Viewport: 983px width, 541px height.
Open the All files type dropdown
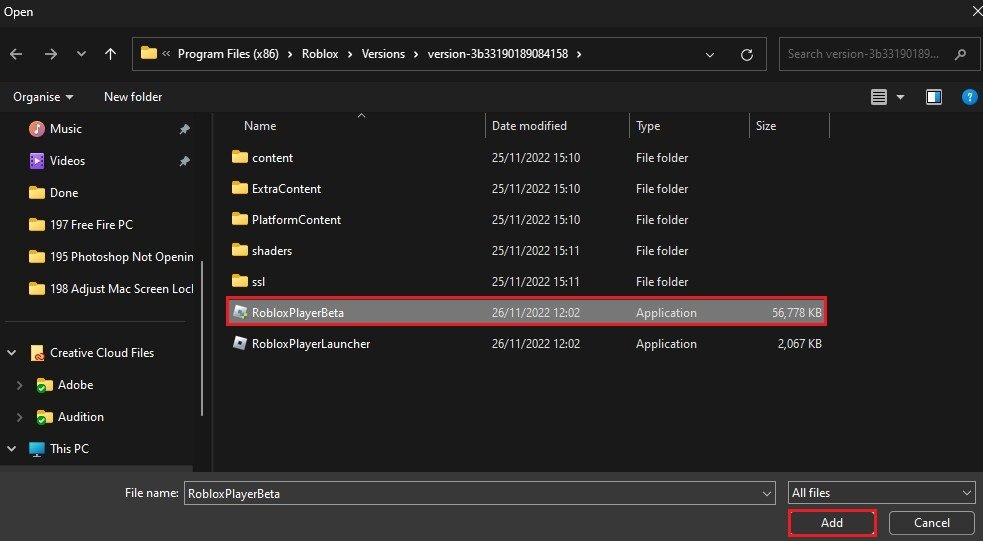pos(881,493)
